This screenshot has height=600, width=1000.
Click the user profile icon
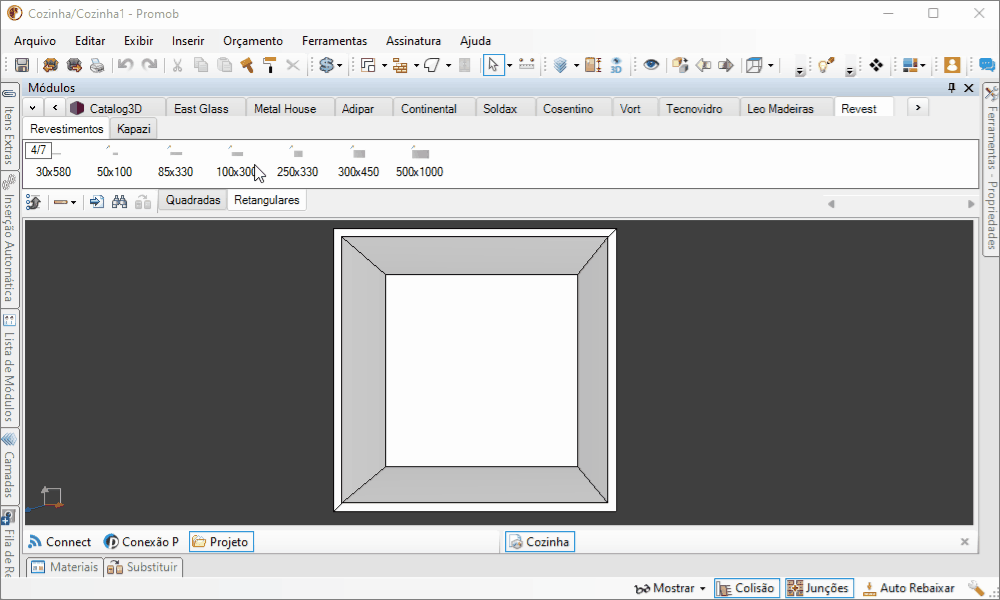pos(952,65)
